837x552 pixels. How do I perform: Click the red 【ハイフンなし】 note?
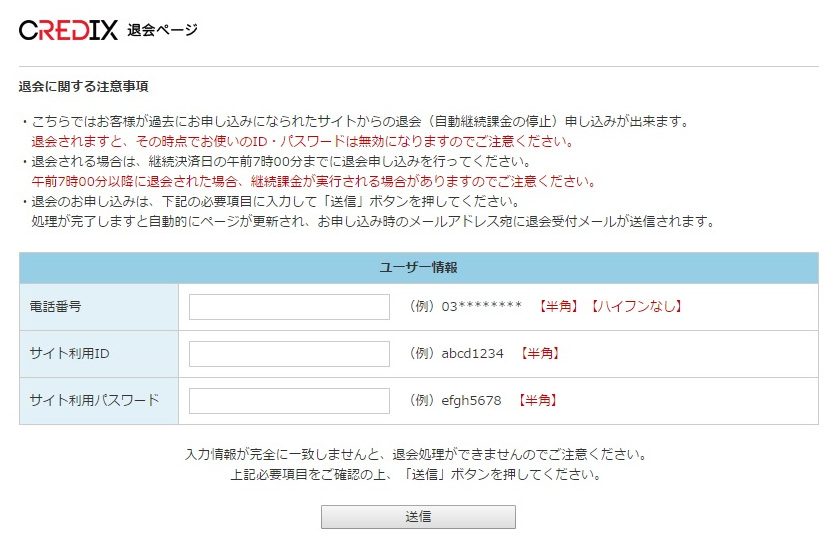pos(636,307)
